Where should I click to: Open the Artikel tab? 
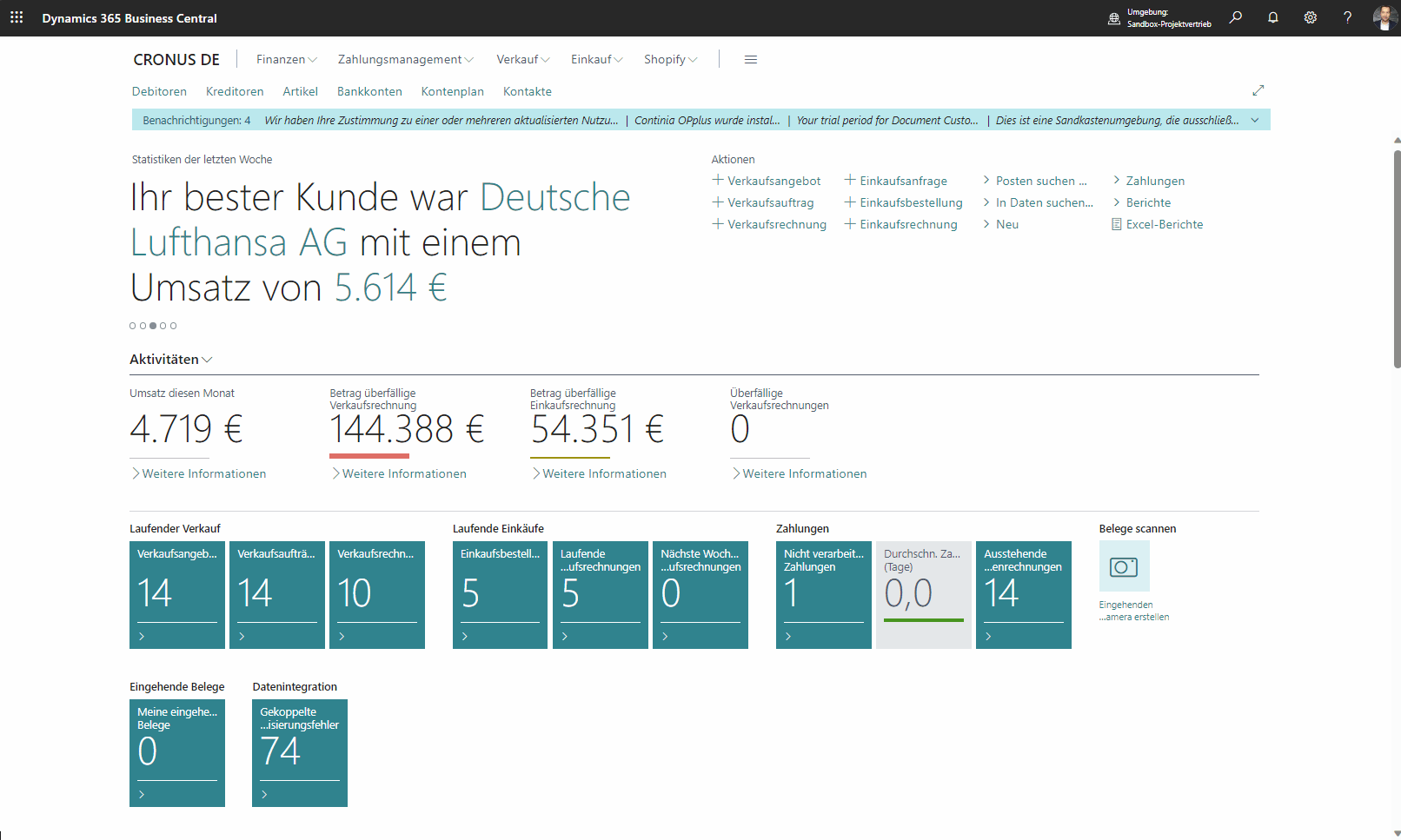click(300, 91)
